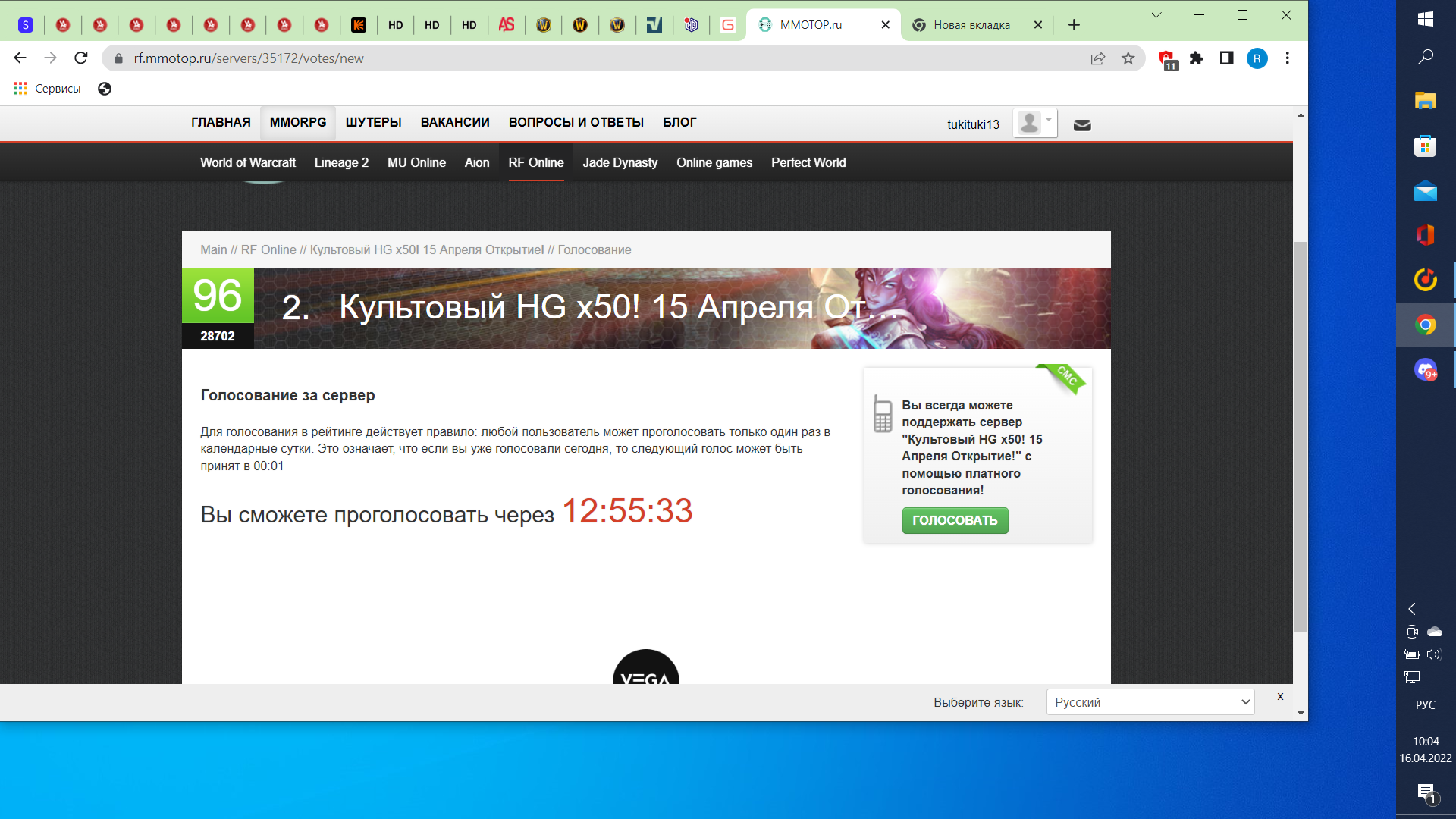The image size is (1456, 819).
Task: Open the Windows notification center
Action: tap(1426, 793)
